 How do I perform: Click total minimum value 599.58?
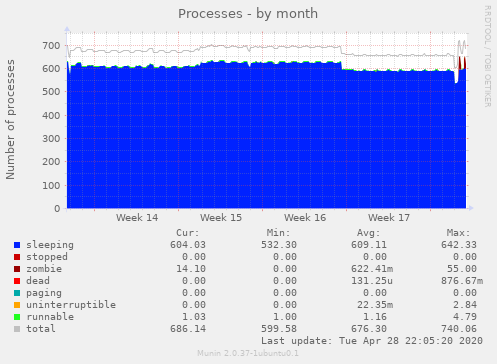279,329
